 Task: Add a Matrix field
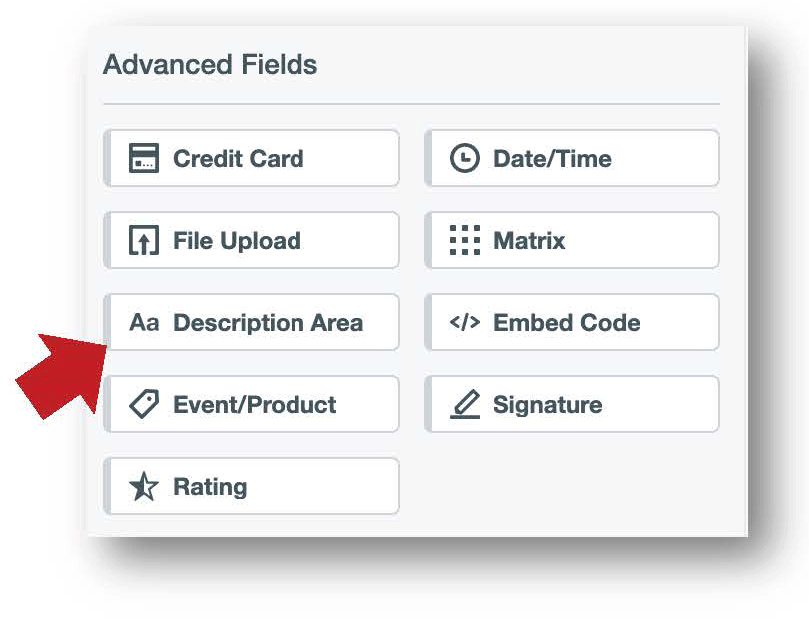coord(572,240)
